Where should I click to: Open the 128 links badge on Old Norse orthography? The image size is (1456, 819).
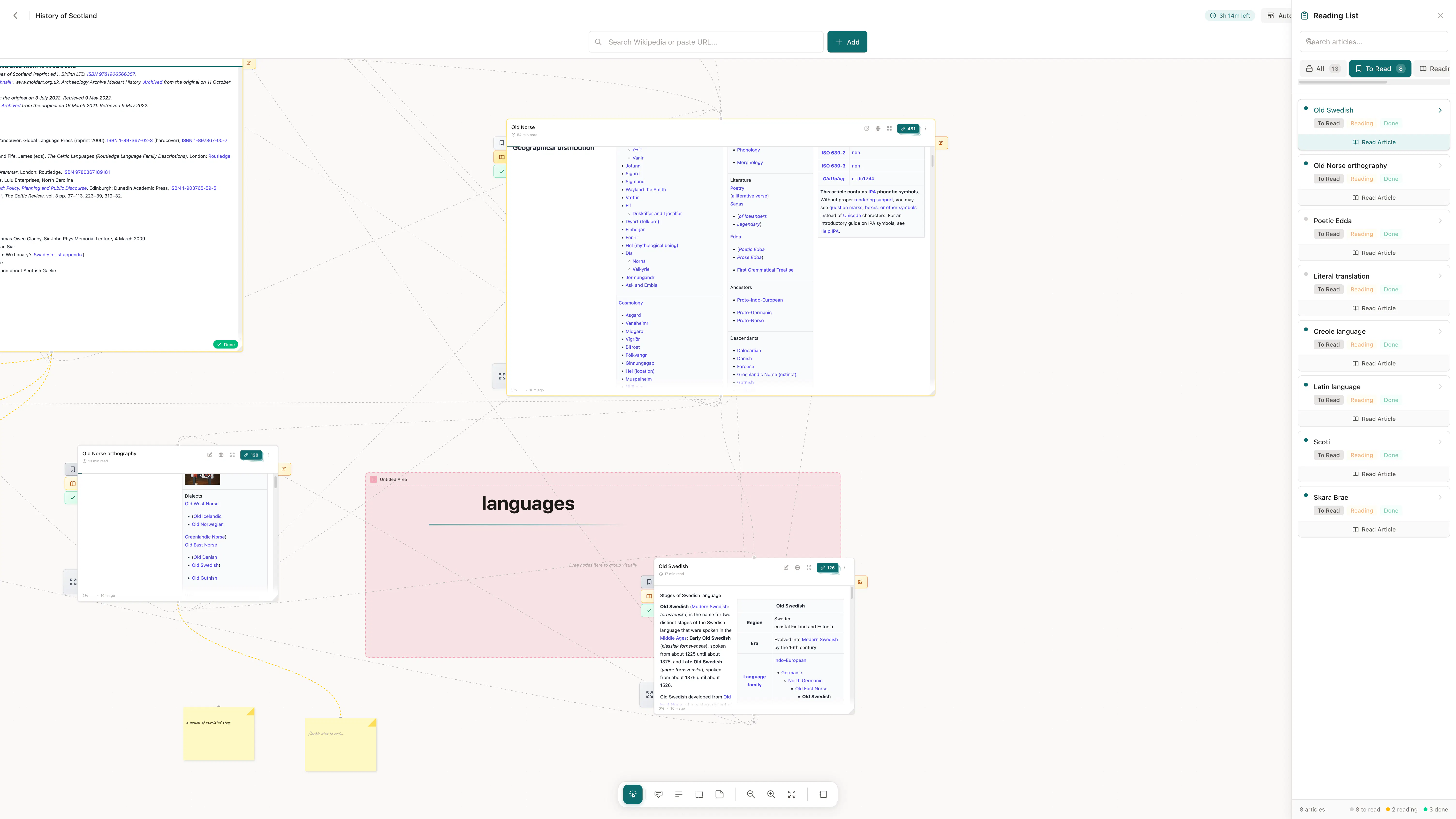251,455
